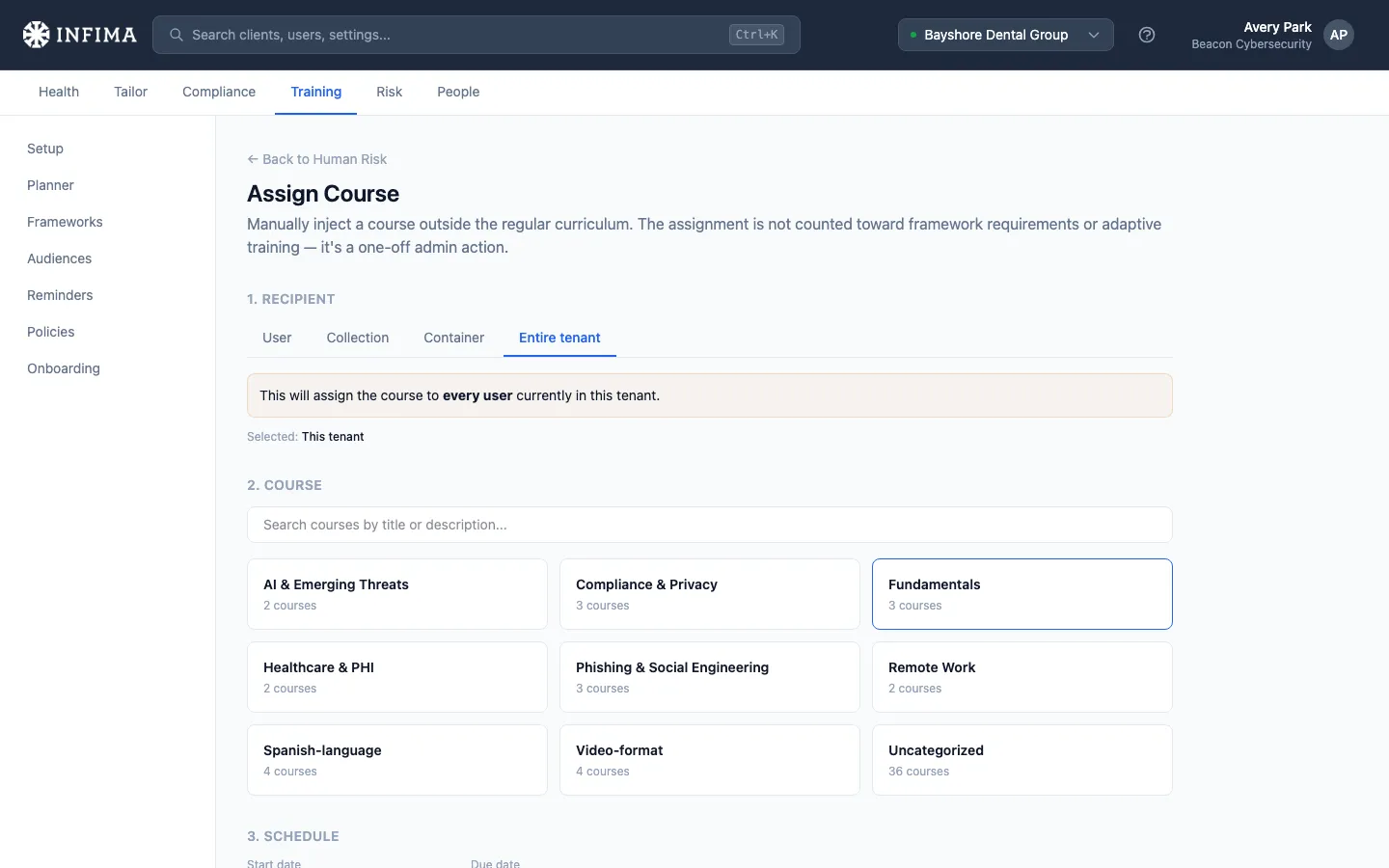Go to Frameworks in the sidebar

coord(65,222)
